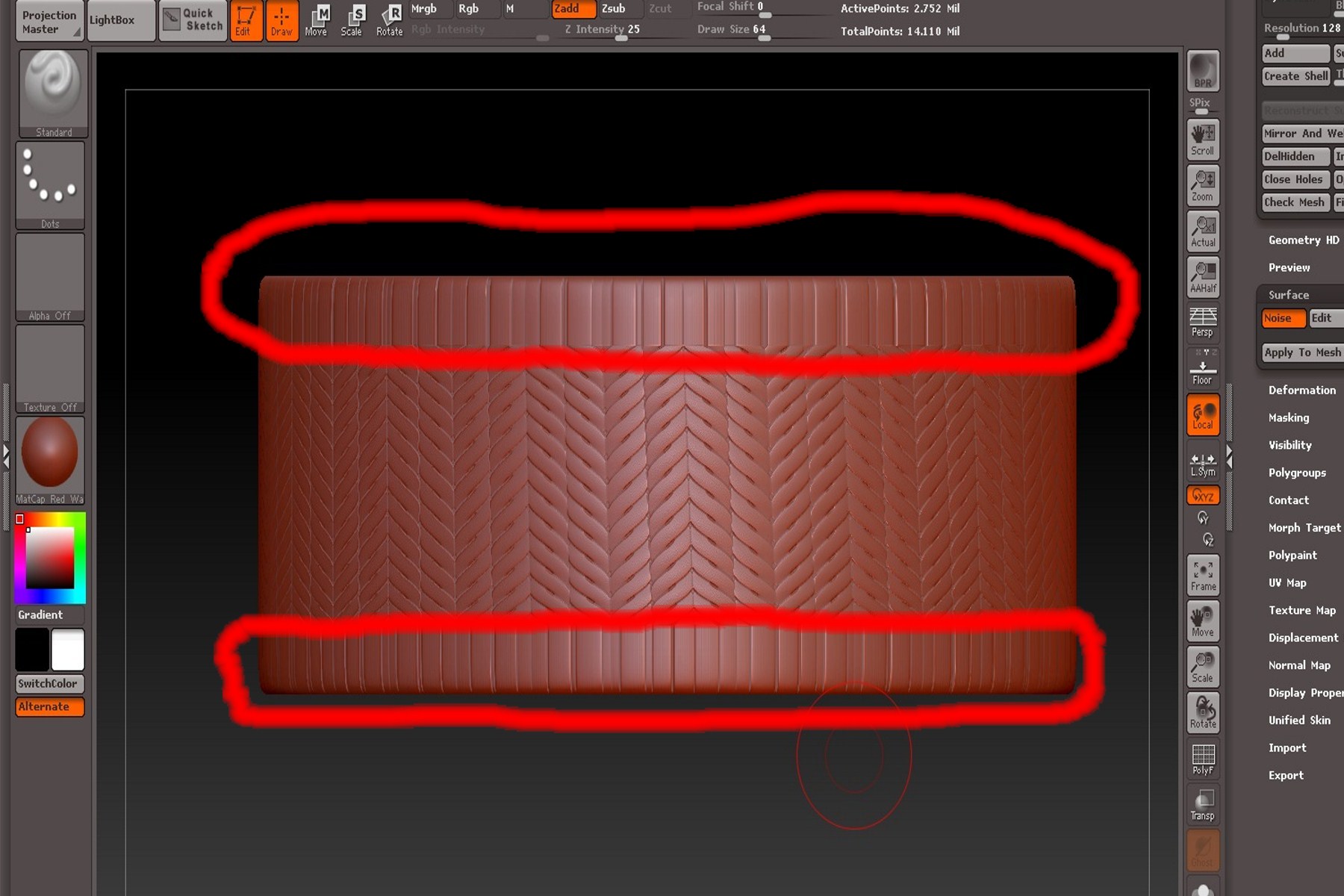The width and height of the screenshot is (1344, 896).
Task: Expand the Masking section
Action: [x=1289, y=418]
